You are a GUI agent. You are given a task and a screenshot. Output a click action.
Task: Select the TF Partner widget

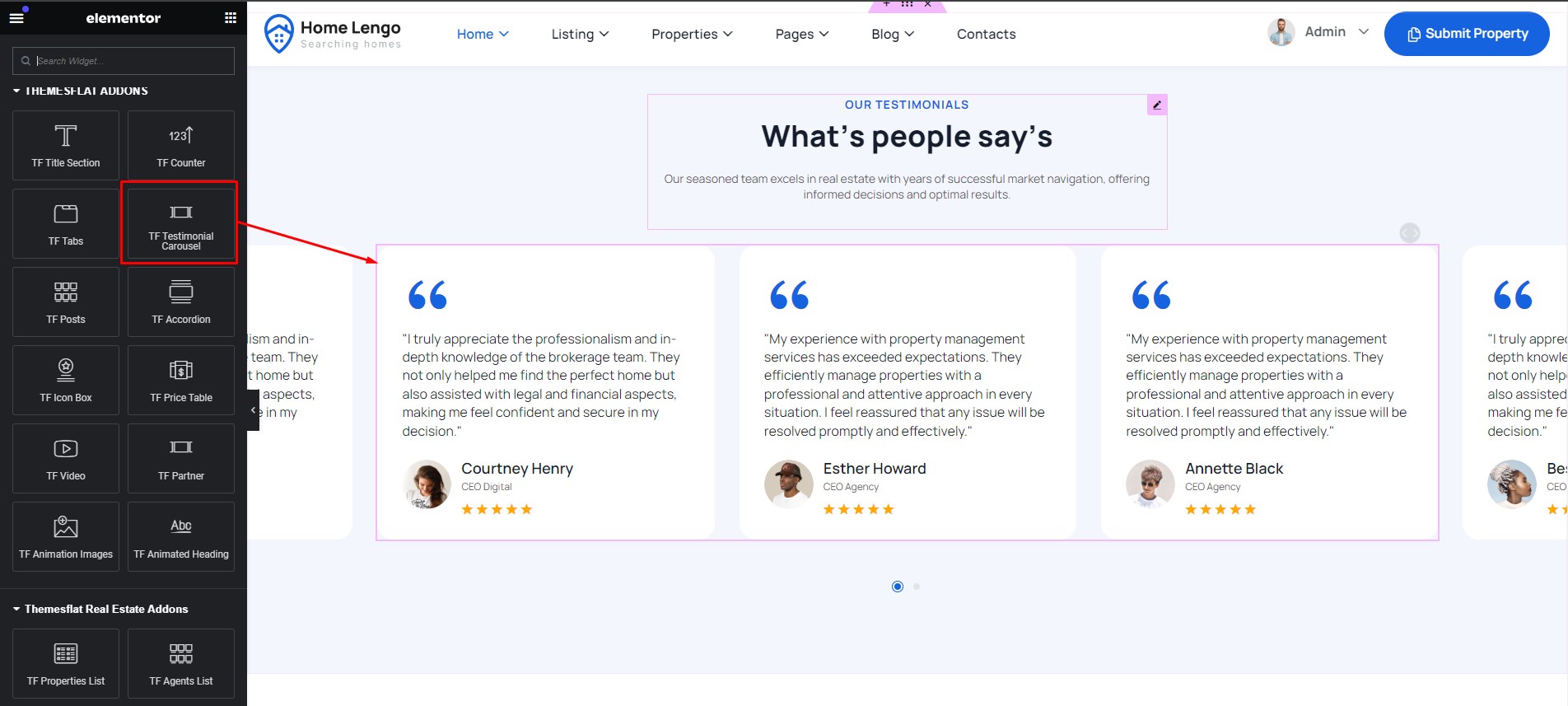(x=181, y=458)
